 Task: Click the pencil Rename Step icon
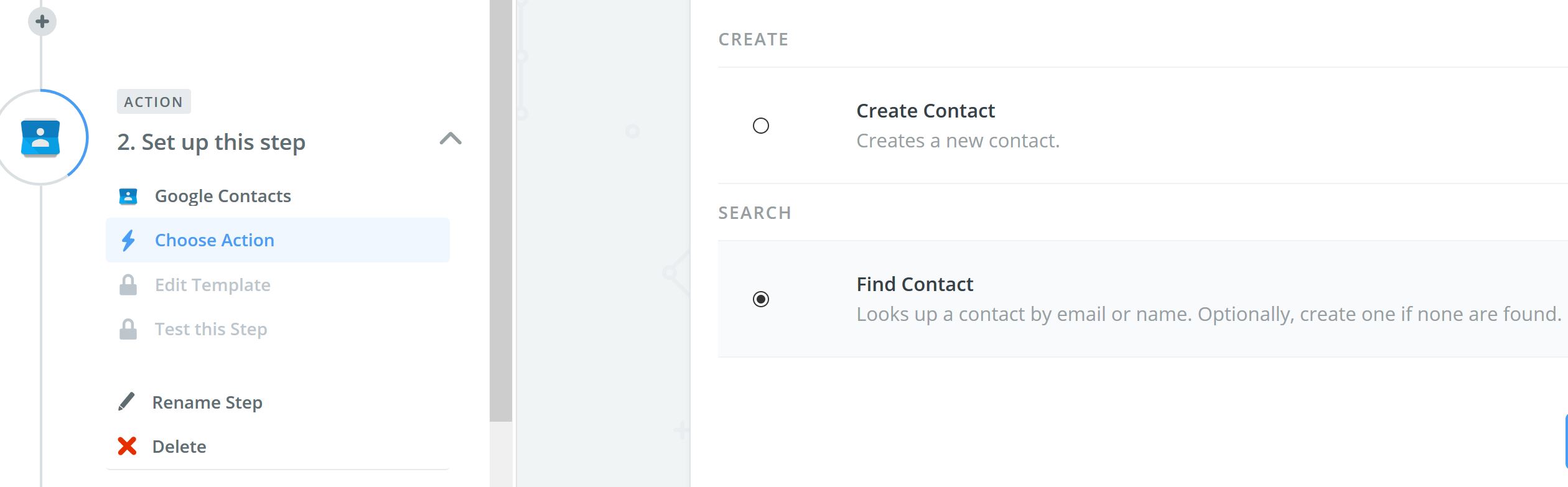(x=126, y=402)
